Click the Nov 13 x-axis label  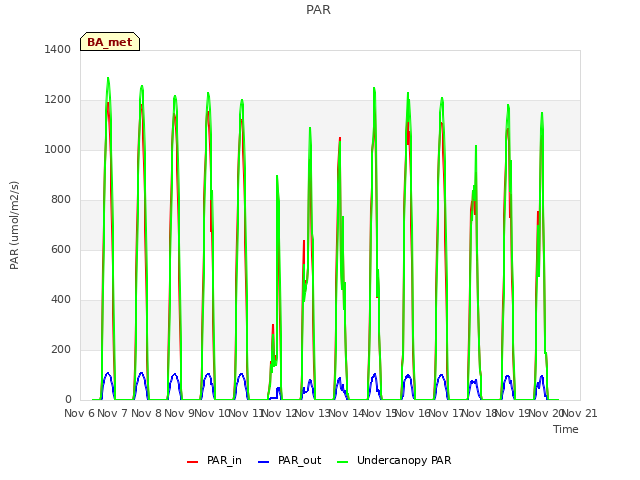point(312,413)
